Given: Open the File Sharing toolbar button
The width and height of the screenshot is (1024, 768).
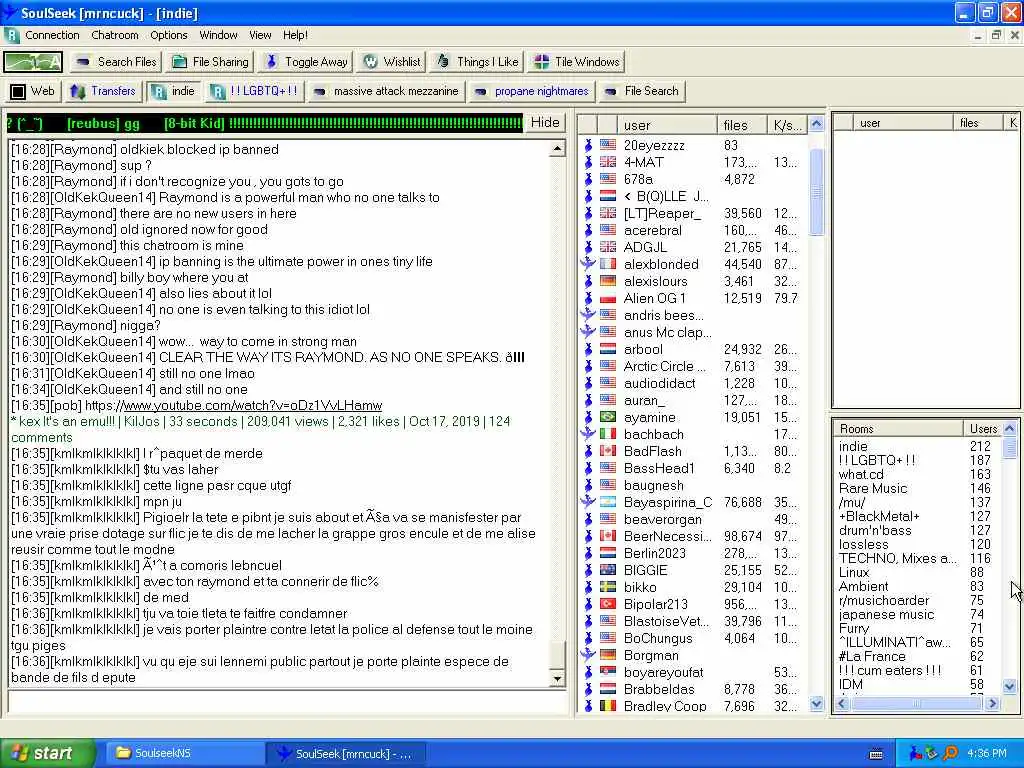Looking at the screenshot, I should pyautogui.click(x=210, y=62).
